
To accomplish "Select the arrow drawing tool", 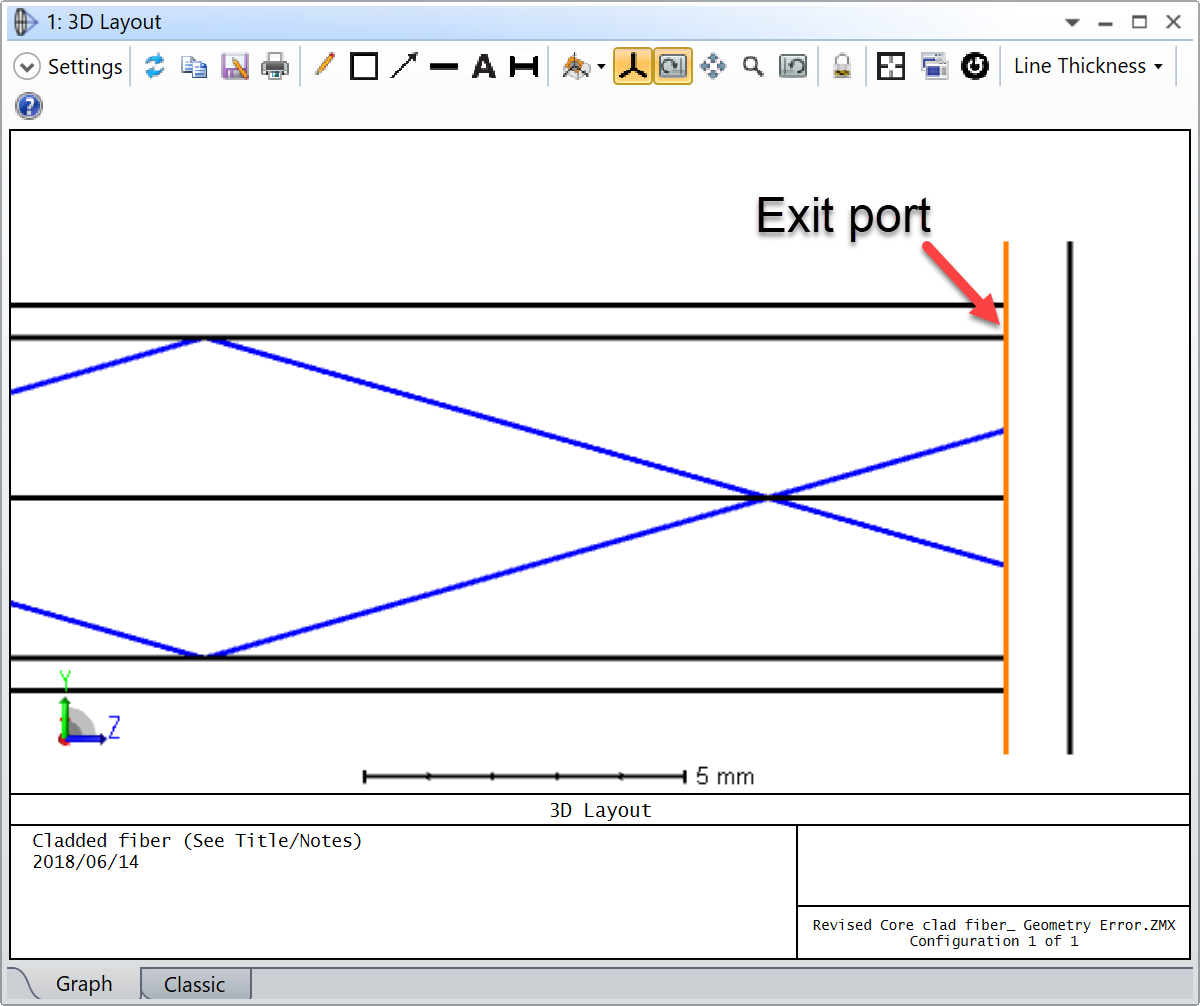I will 404,67.
